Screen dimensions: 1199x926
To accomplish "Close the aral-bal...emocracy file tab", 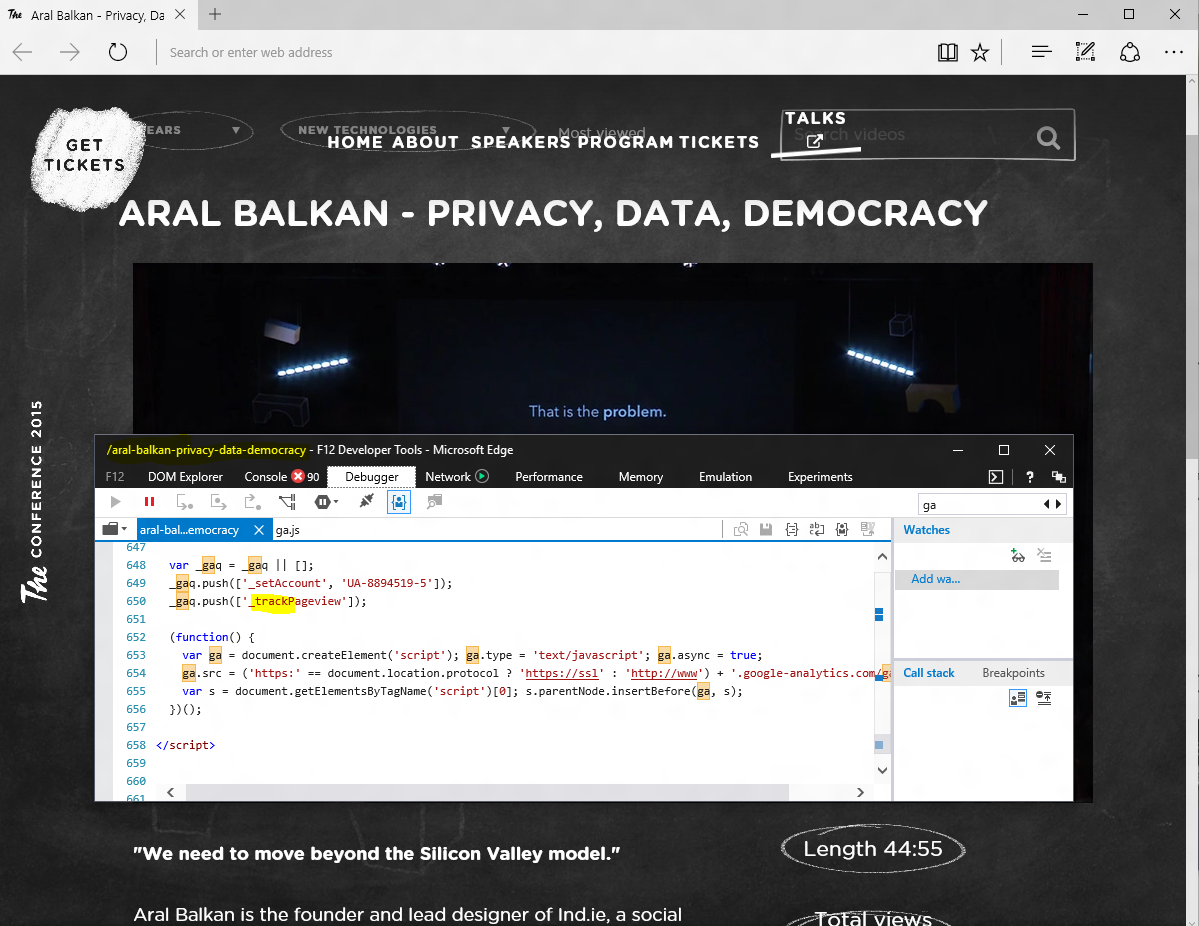I will pyautogui.click(x=258, y=529).
